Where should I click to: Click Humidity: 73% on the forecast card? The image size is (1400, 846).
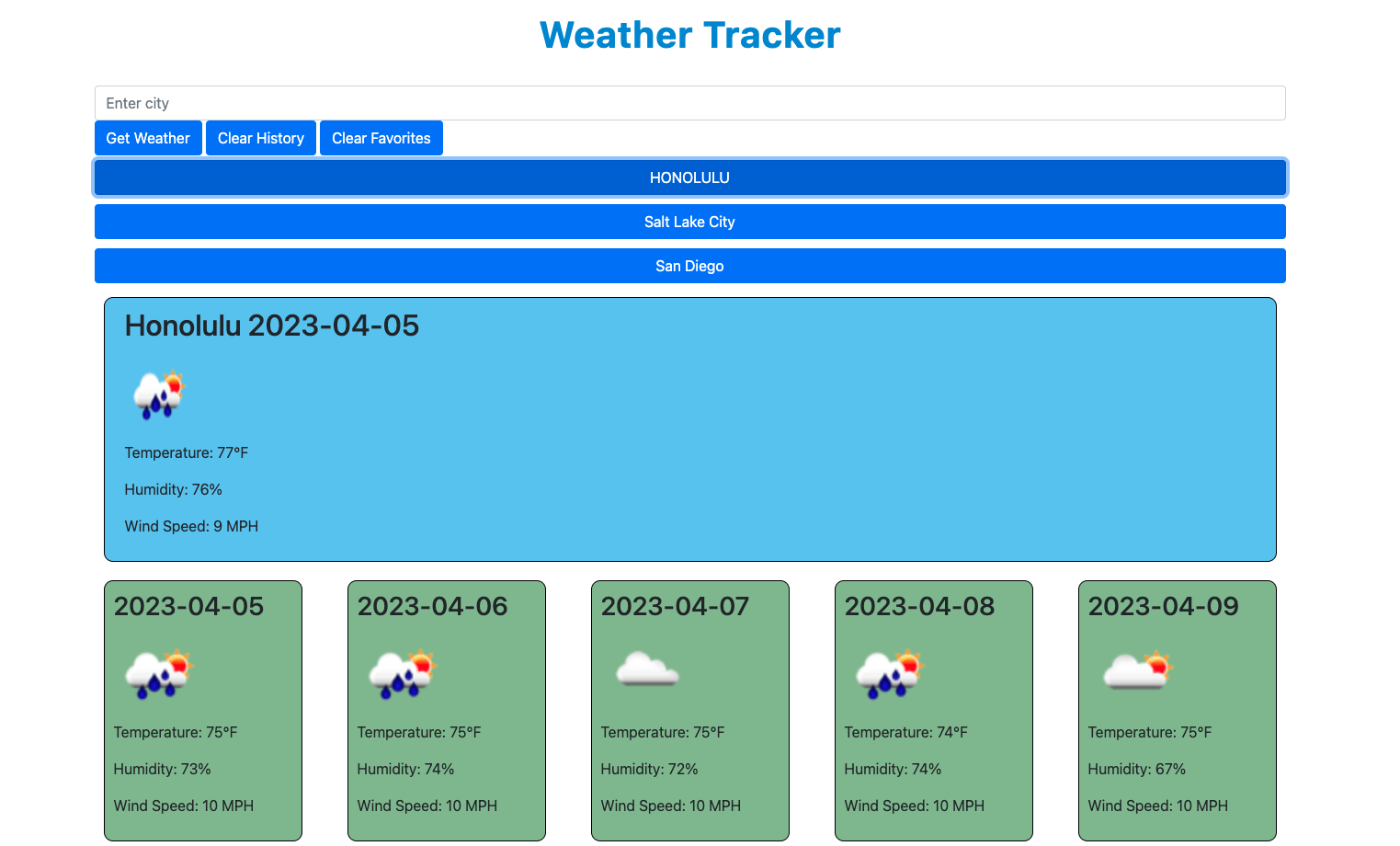tap(163, 769)
